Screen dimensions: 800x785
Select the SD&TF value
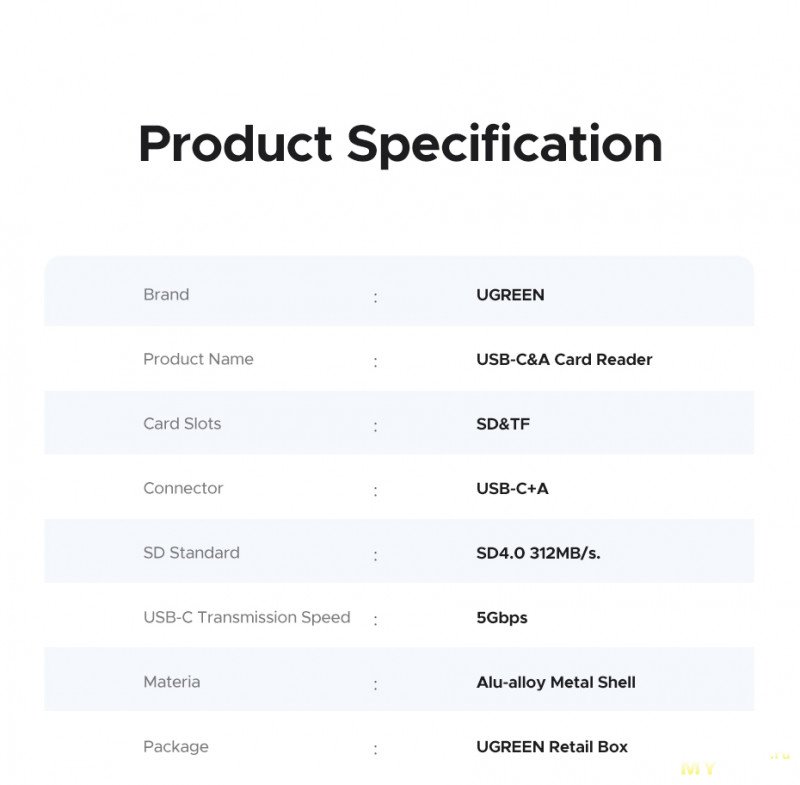pyautogui.click(x=503, y=424)
